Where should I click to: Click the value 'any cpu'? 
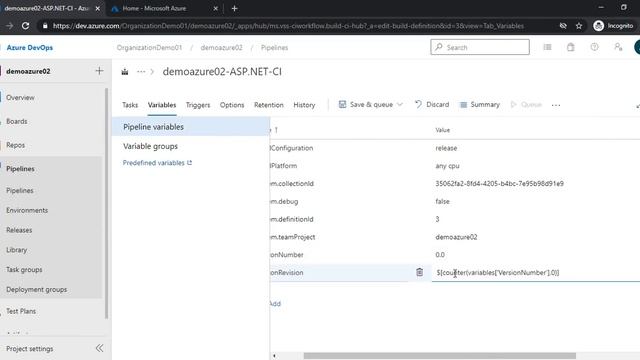[447, 166]
